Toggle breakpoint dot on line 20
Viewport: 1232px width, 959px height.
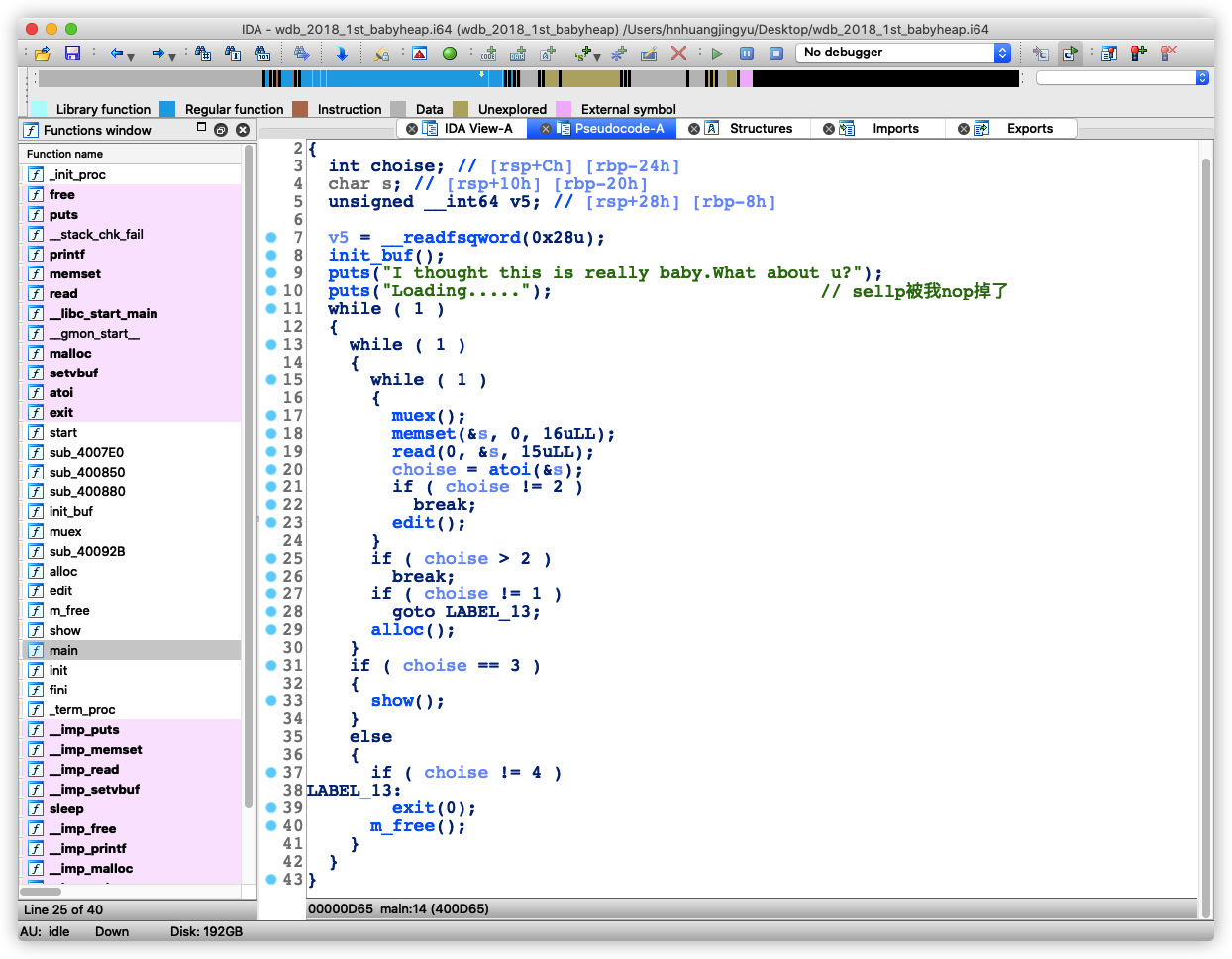271,469
